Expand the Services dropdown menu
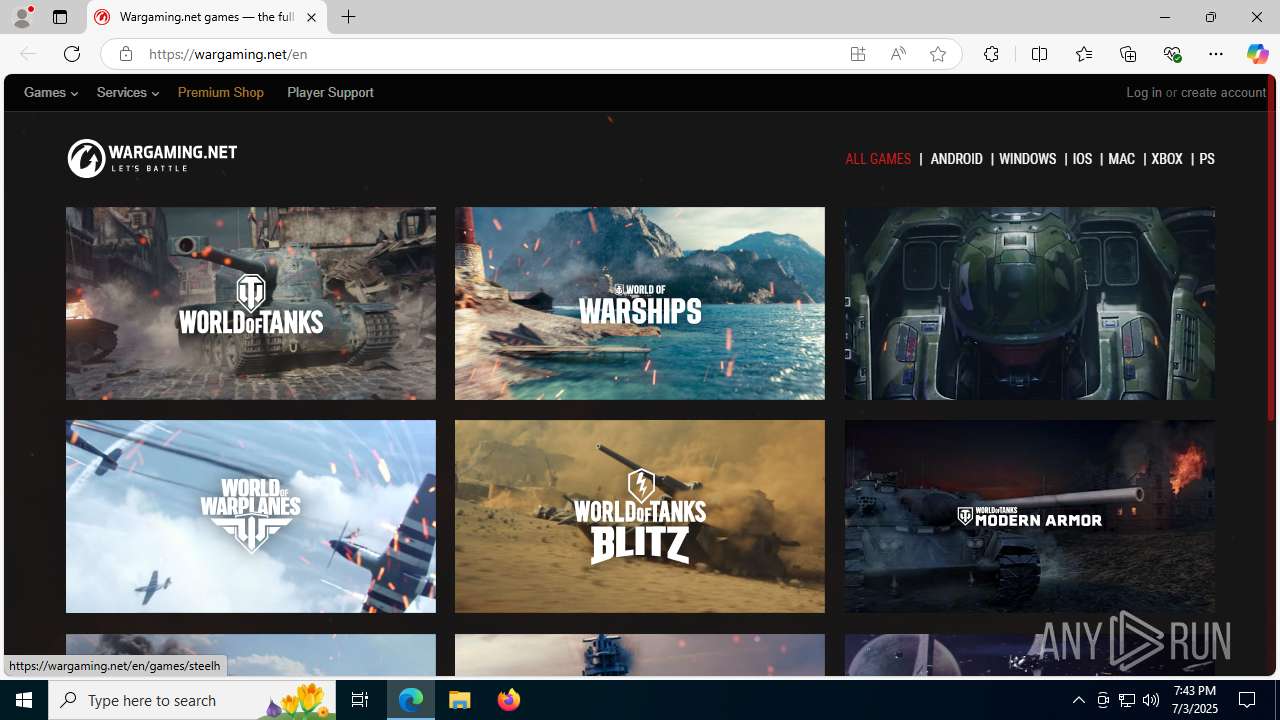The height and width of the screenshot is (720, 1280). click(x=127, y=92)
